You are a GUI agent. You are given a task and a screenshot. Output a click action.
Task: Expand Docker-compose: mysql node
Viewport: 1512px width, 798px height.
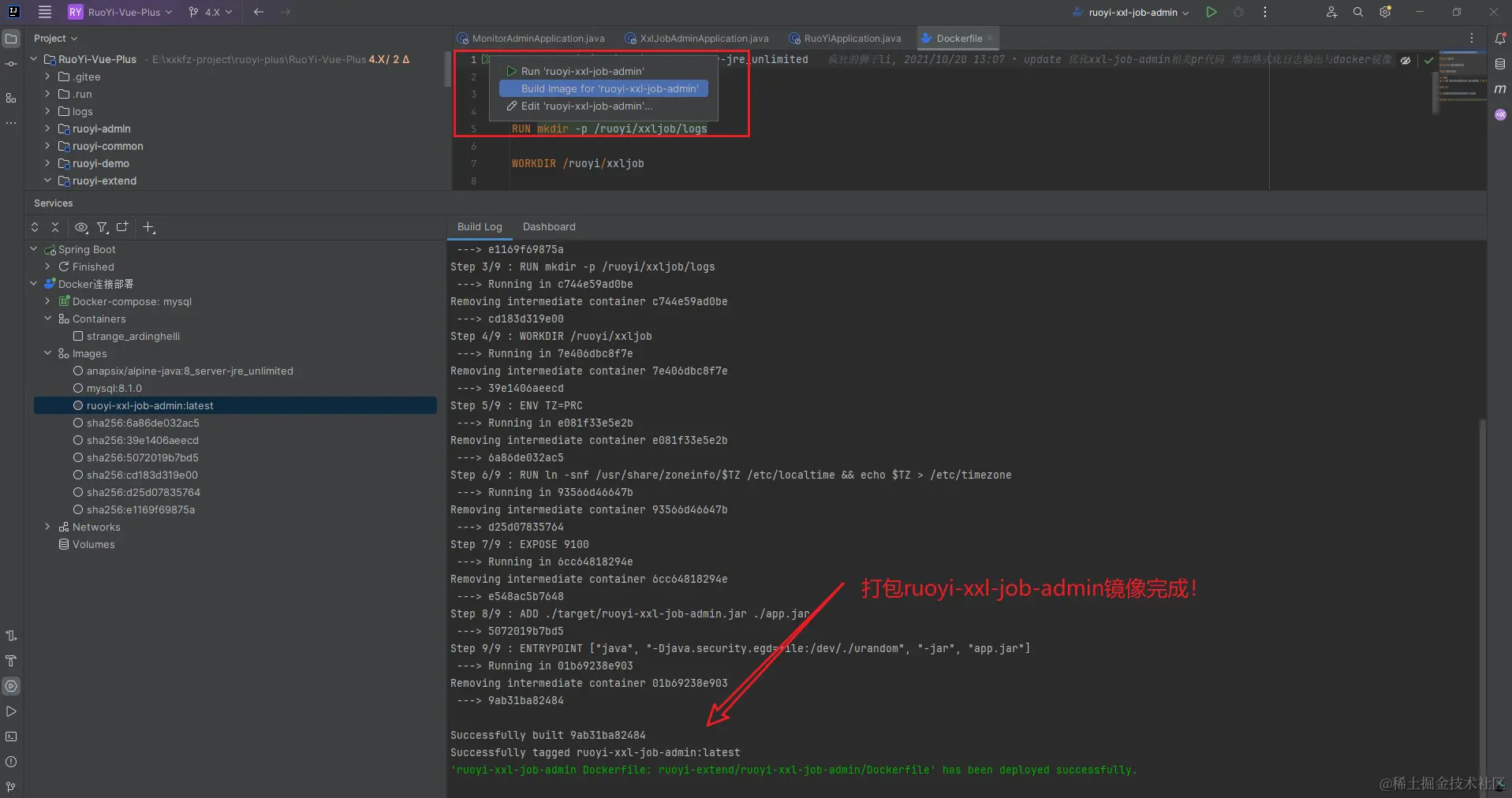click(47, 301)
